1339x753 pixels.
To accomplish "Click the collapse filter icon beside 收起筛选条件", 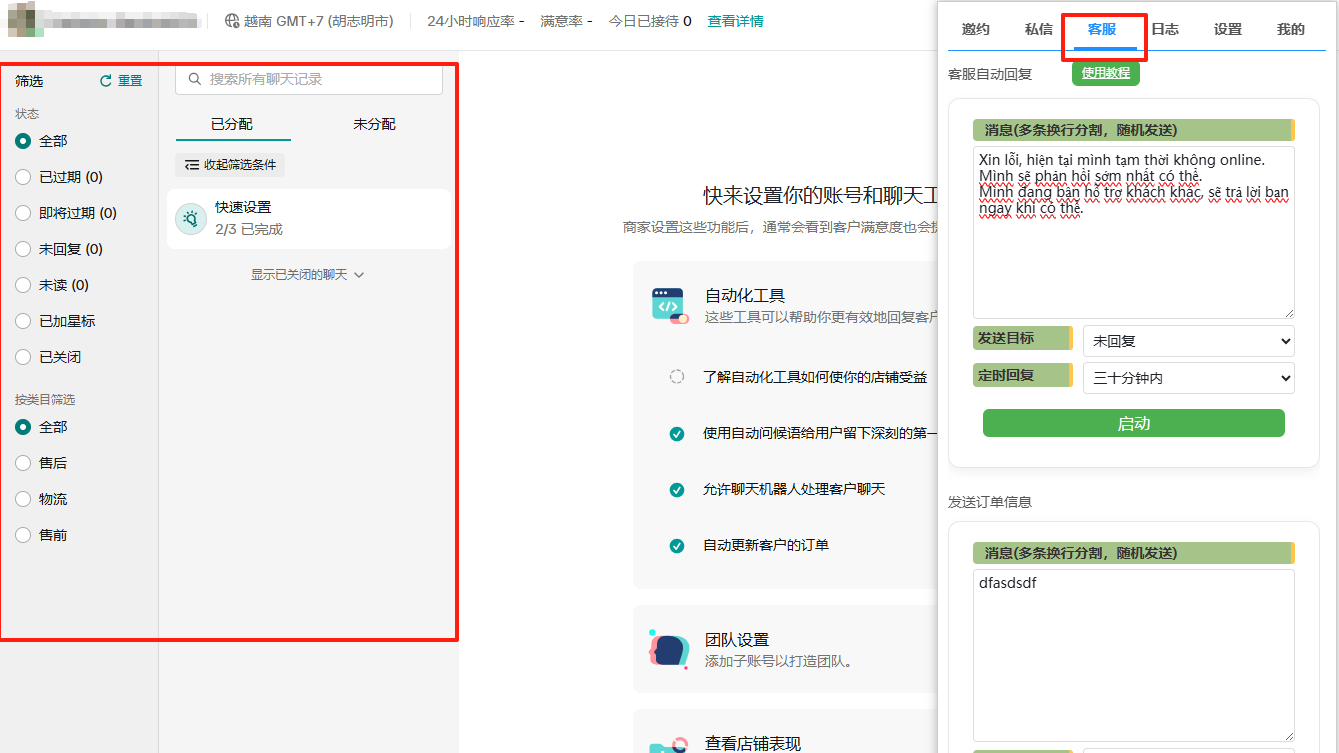I will 192,165.
